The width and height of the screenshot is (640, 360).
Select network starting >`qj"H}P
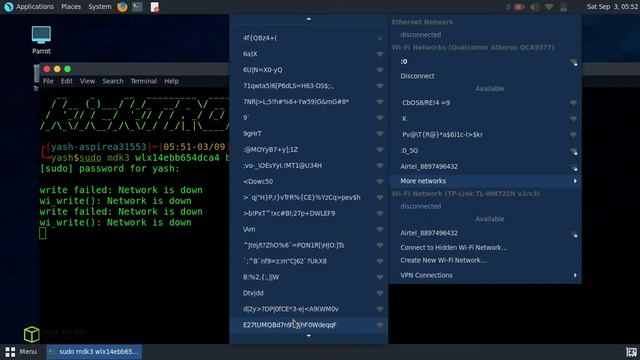[309, 197]
